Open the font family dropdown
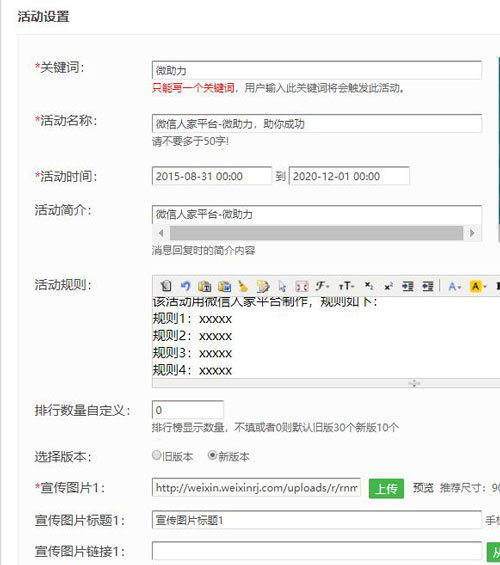Viewport: 500px width, 565px height. [x=322, y=286]
